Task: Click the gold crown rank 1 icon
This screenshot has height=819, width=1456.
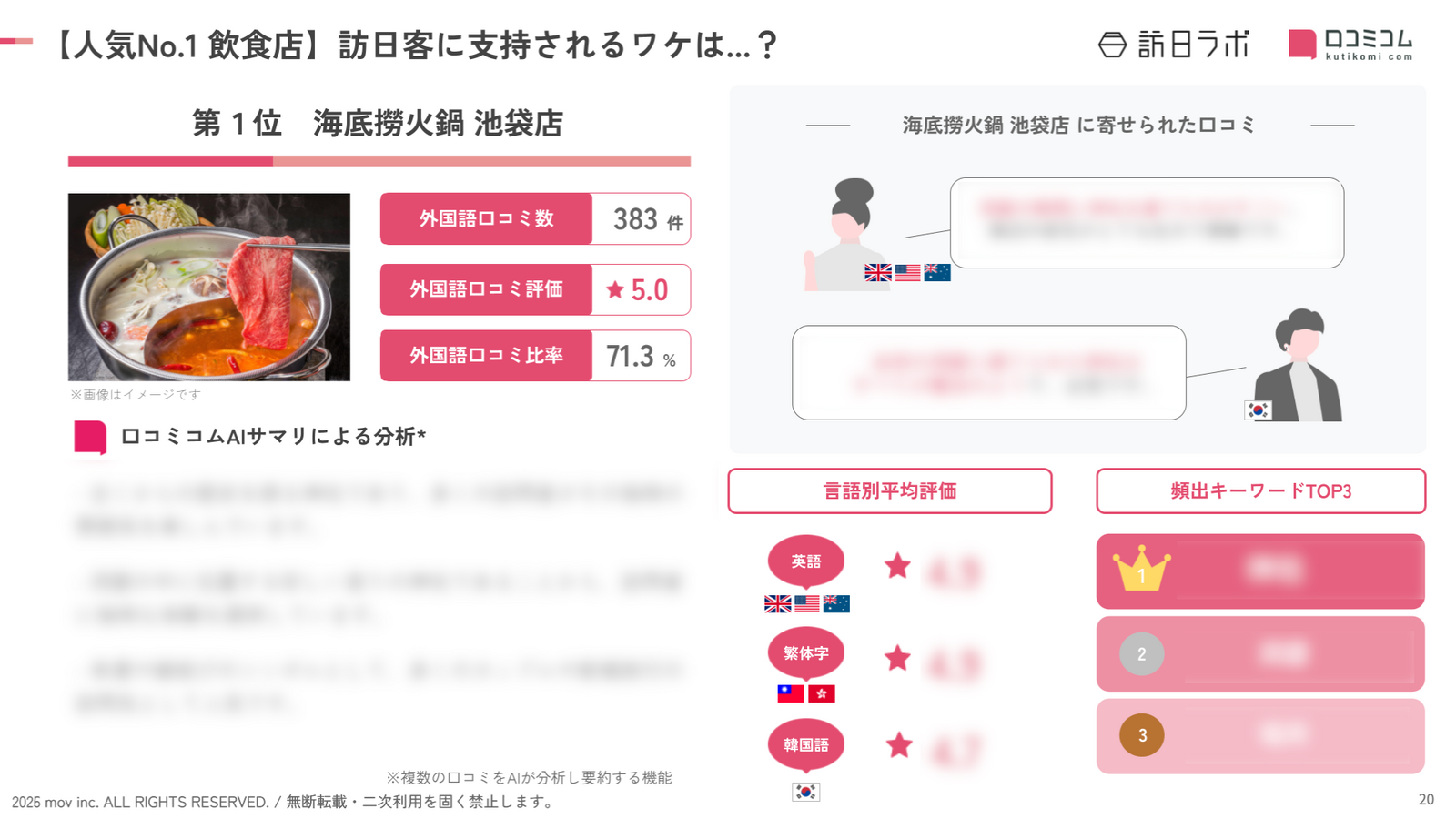Action: pos(1141,571)
